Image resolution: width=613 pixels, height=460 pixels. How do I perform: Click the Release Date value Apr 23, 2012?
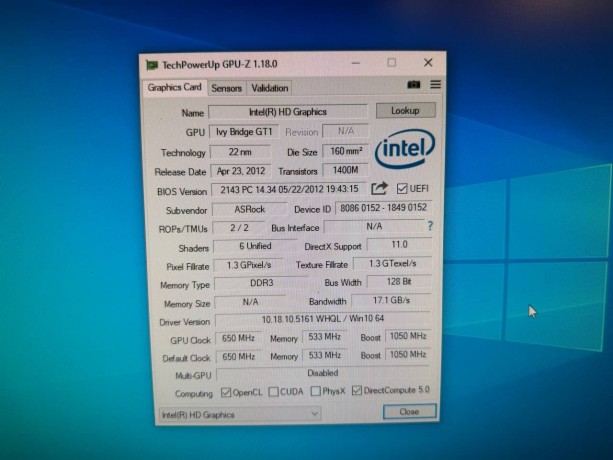241,171
